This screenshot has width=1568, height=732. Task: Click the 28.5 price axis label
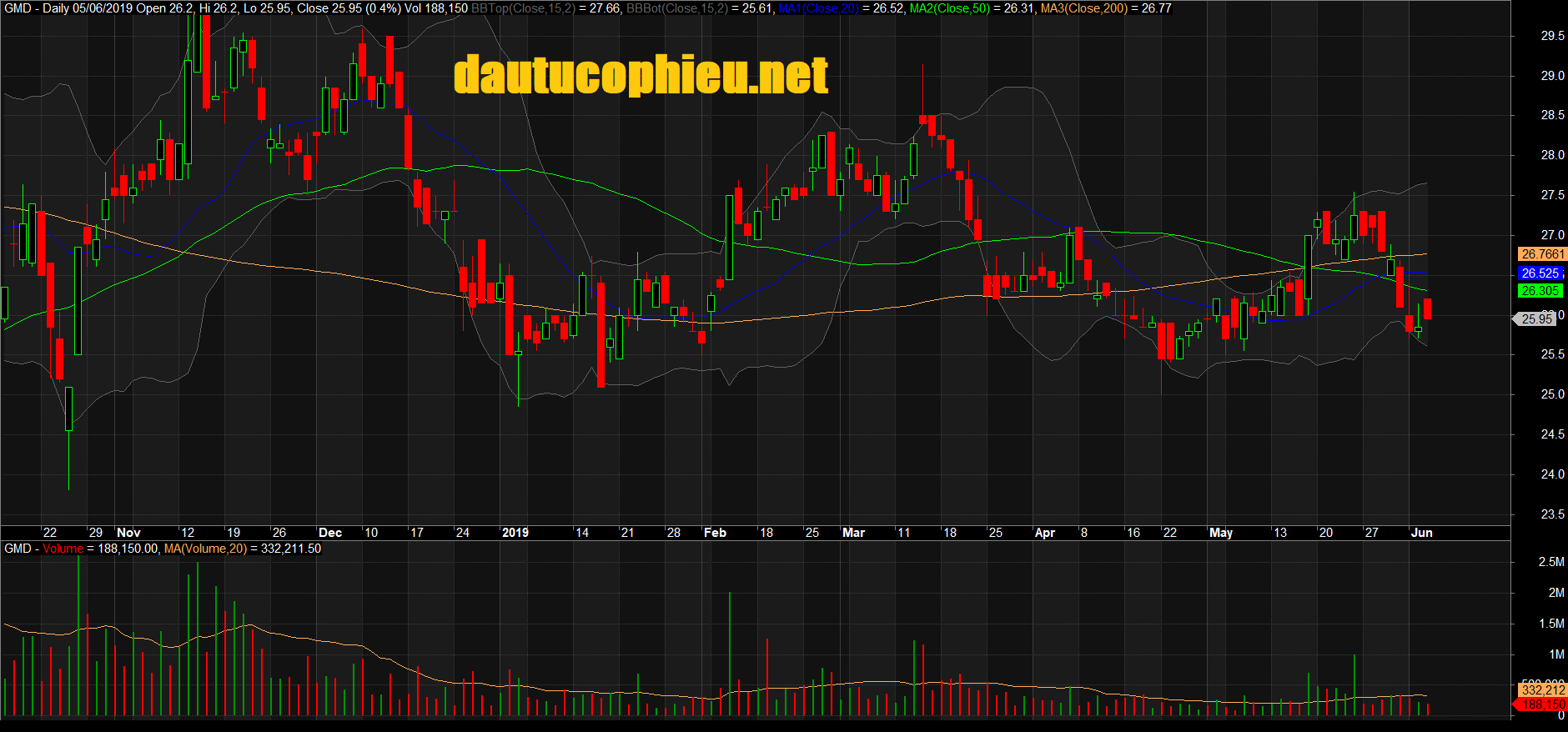[1552, 115]
